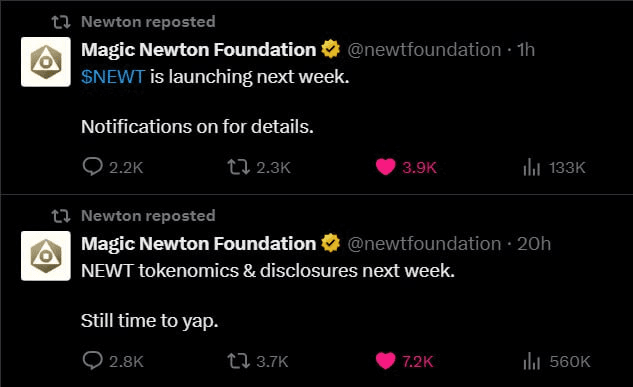Click the second "Newton reposted" label
This screenshot has width=633, height=387.
(x=148, y=216)
